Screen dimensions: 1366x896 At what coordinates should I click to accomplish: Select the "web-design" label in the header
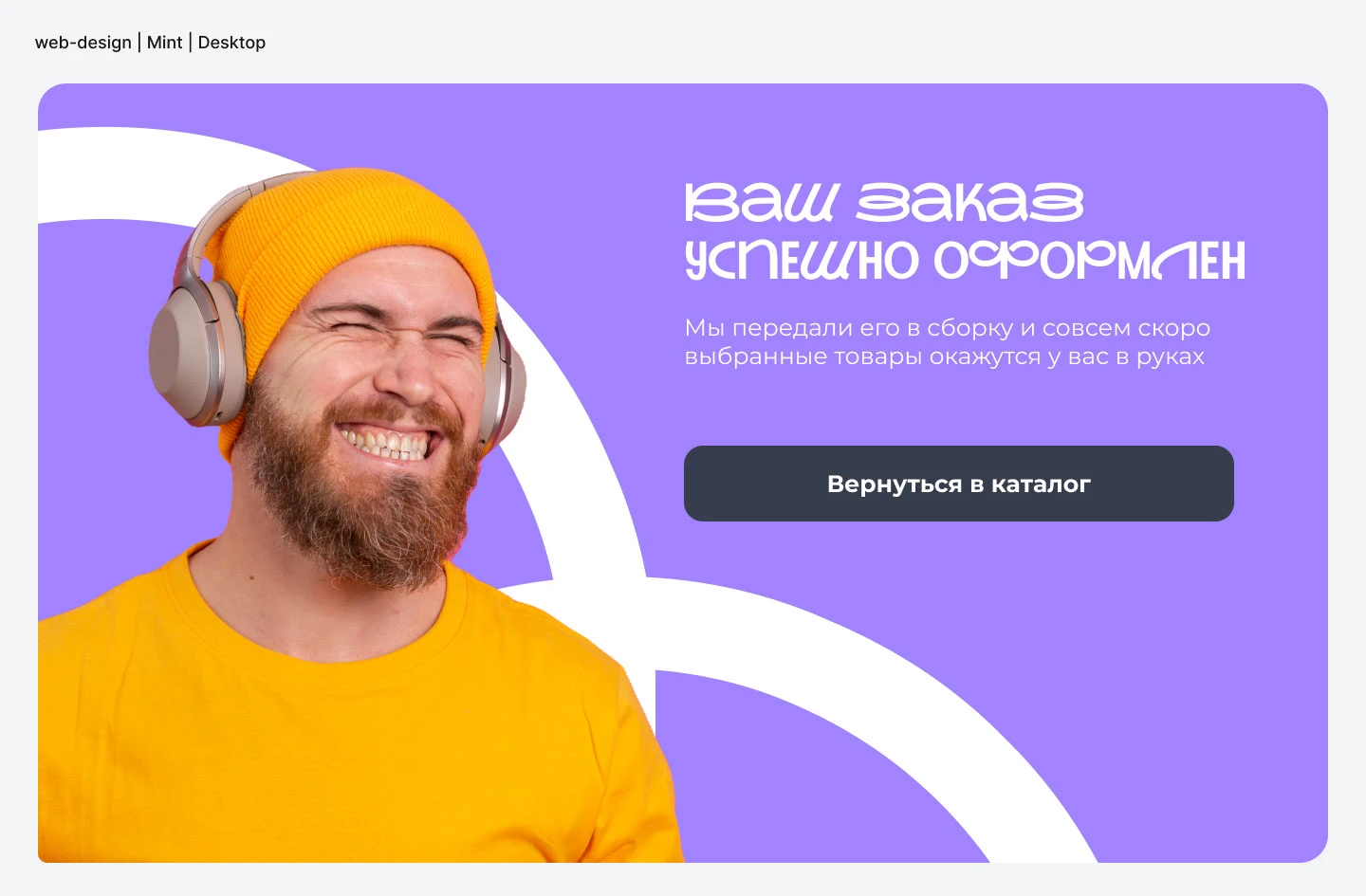coord(83,43)
